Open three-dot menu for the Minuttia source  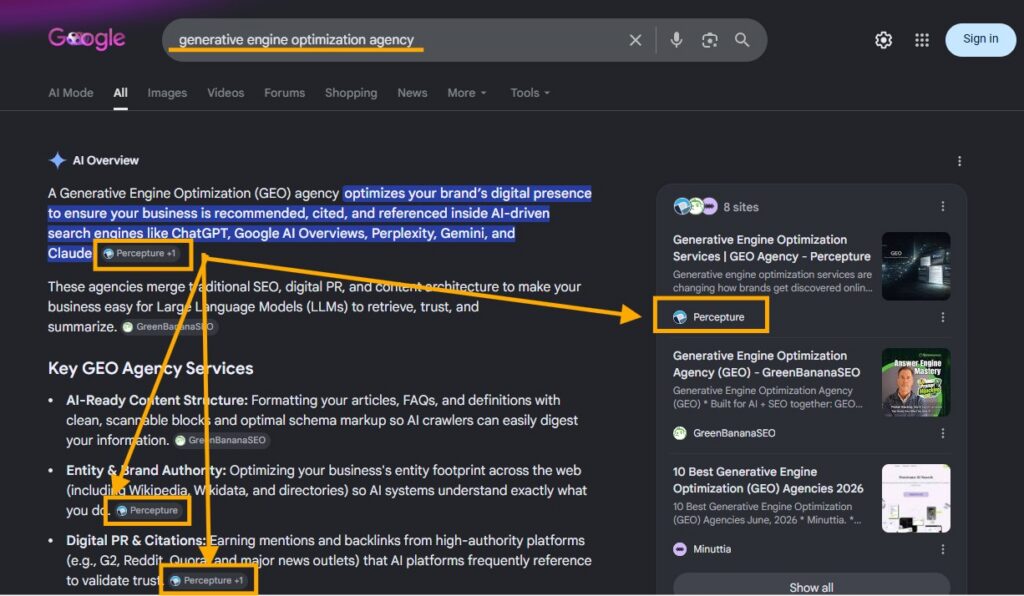942,549
